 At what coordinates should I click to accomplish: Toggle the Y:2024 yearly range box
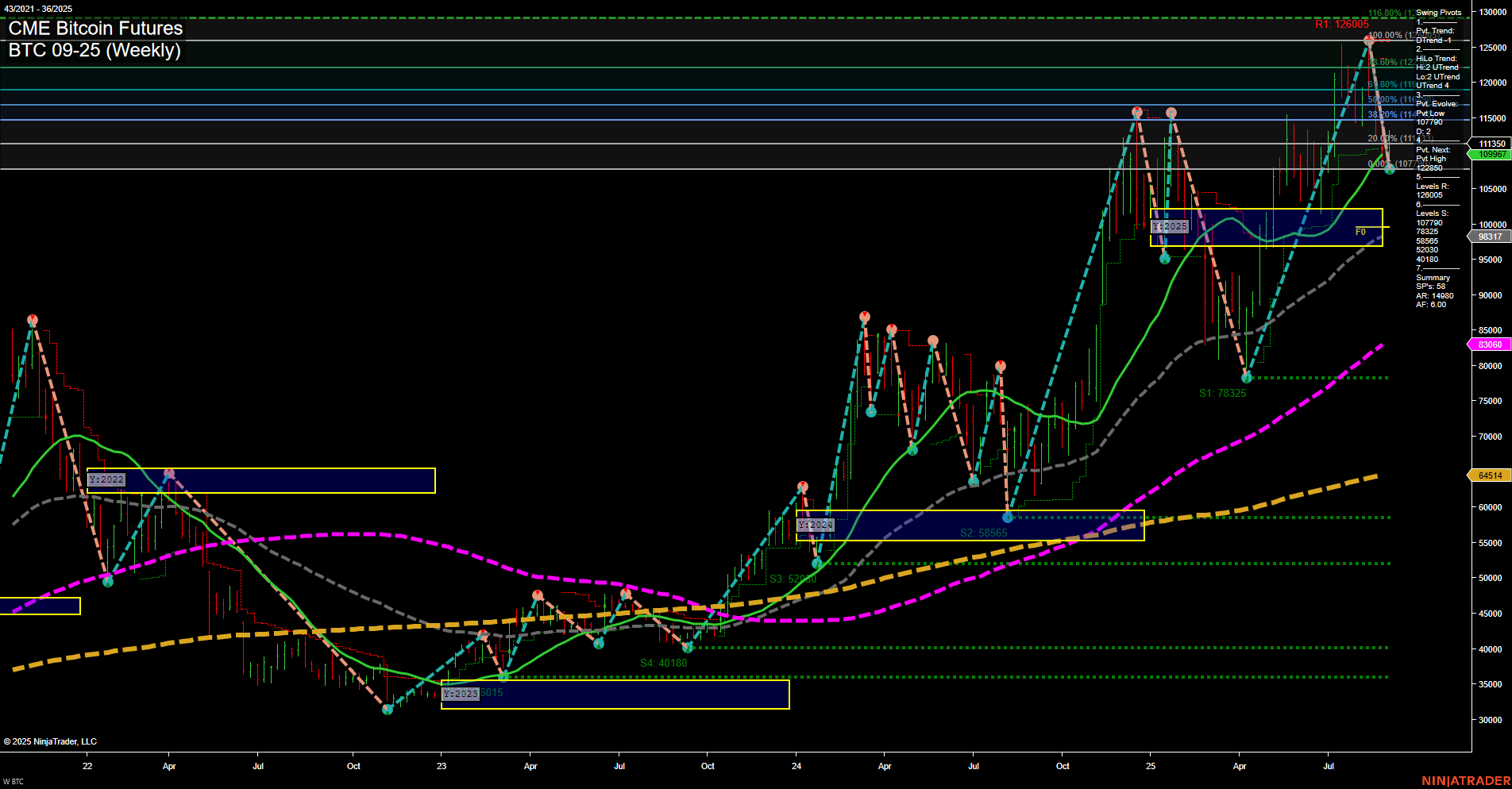point(816,525)
